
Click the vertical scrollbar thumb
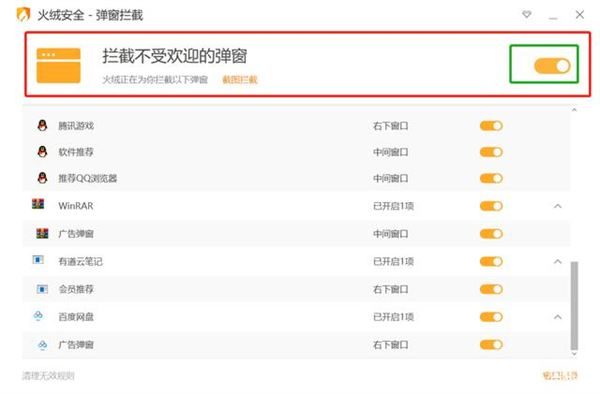click(x=574, y=306)
